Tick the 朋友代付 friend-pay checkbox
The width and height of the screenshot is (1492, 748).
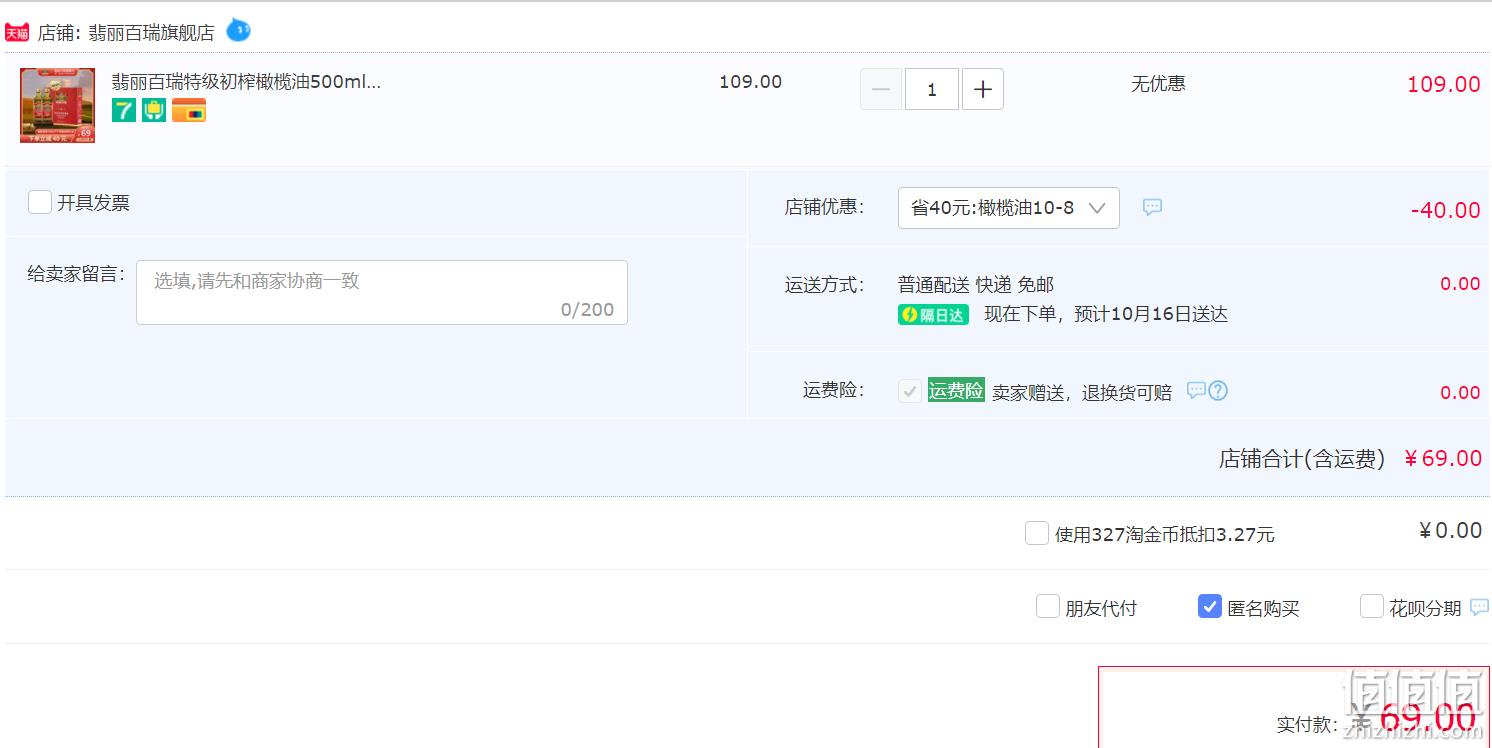(x=1048, y=606)
